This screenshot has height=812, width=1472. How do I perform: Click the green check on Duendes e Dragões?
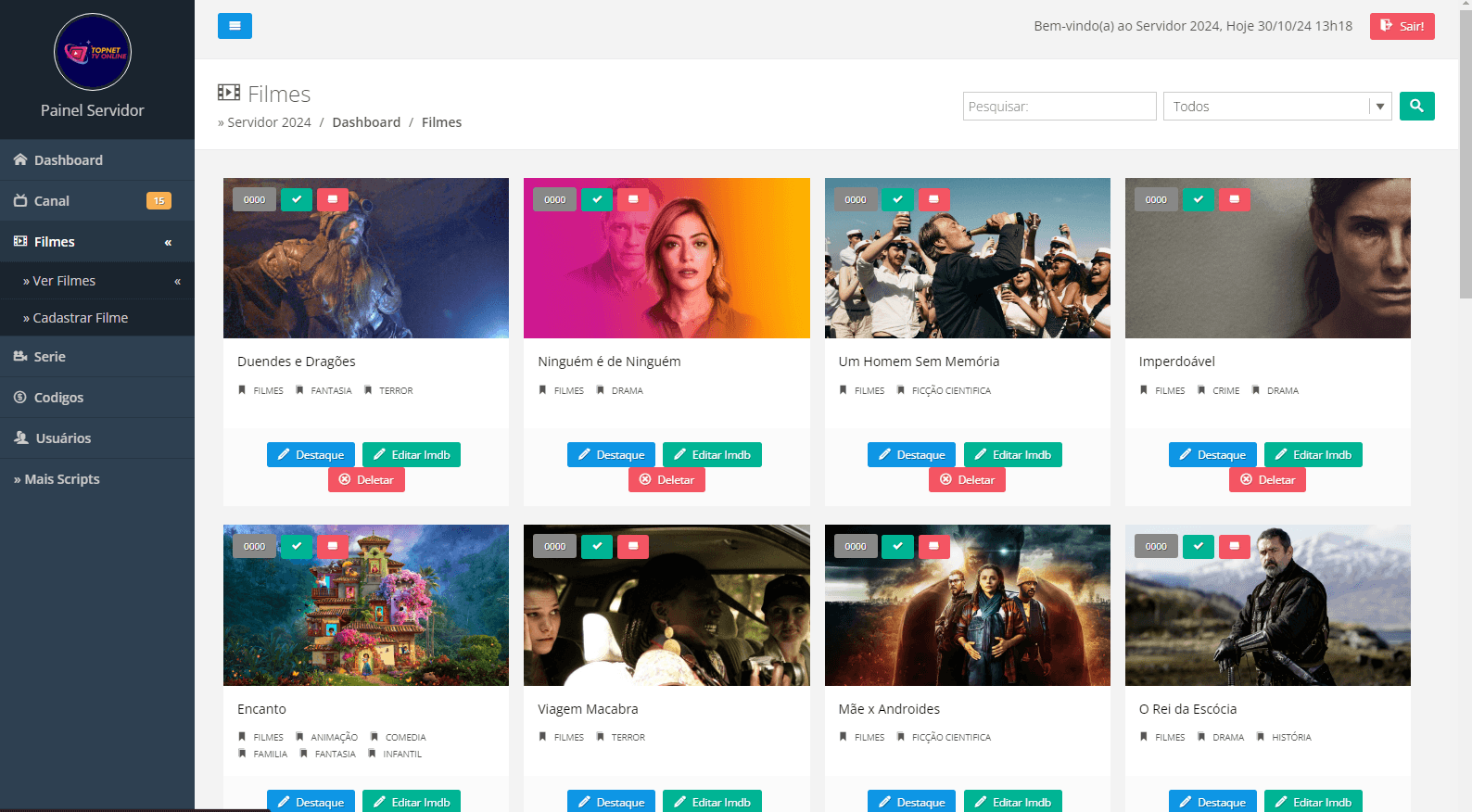(x=297, y=199)
